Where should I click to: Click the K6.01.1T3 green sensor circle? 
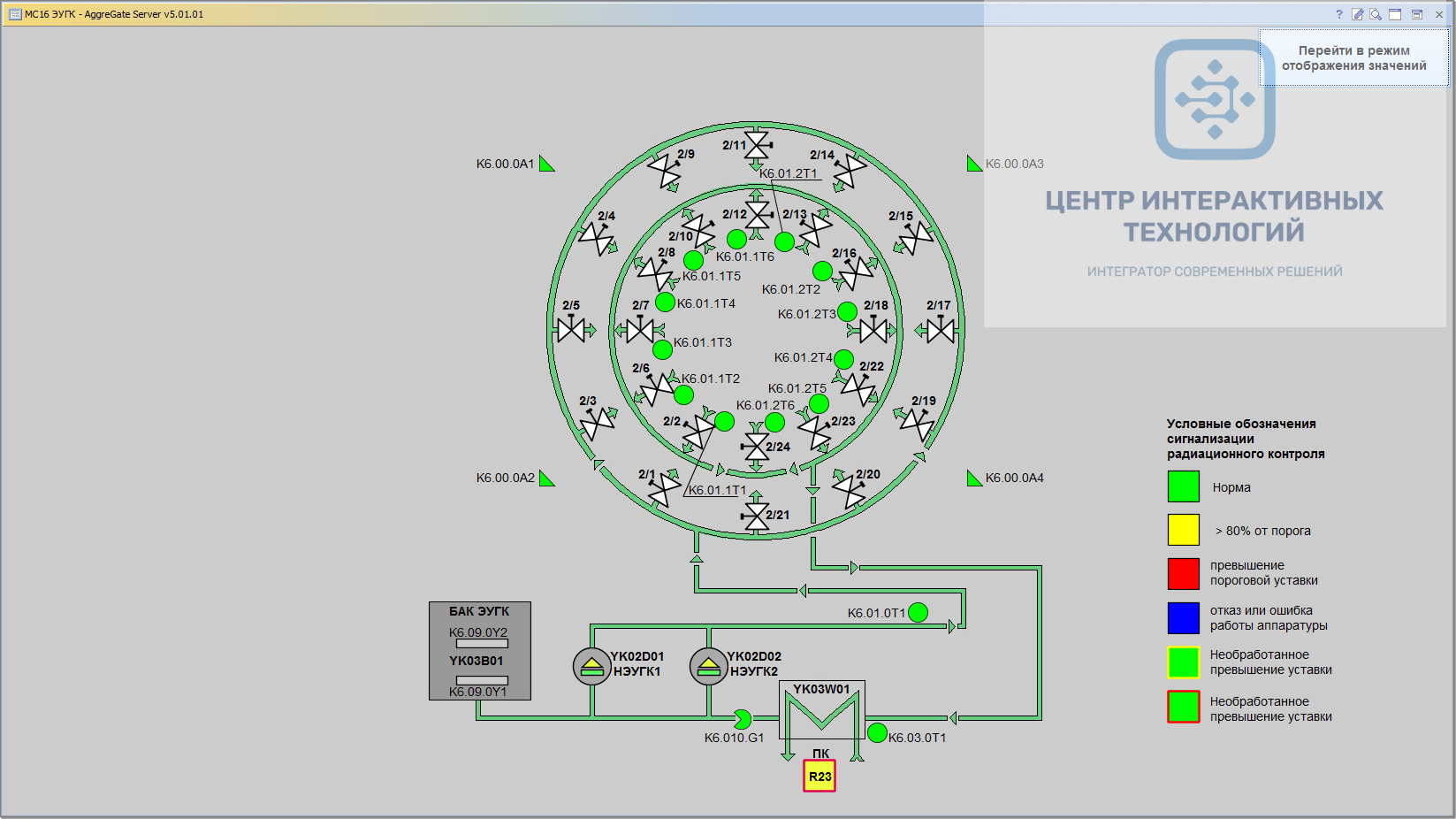[x=662, y=349]
